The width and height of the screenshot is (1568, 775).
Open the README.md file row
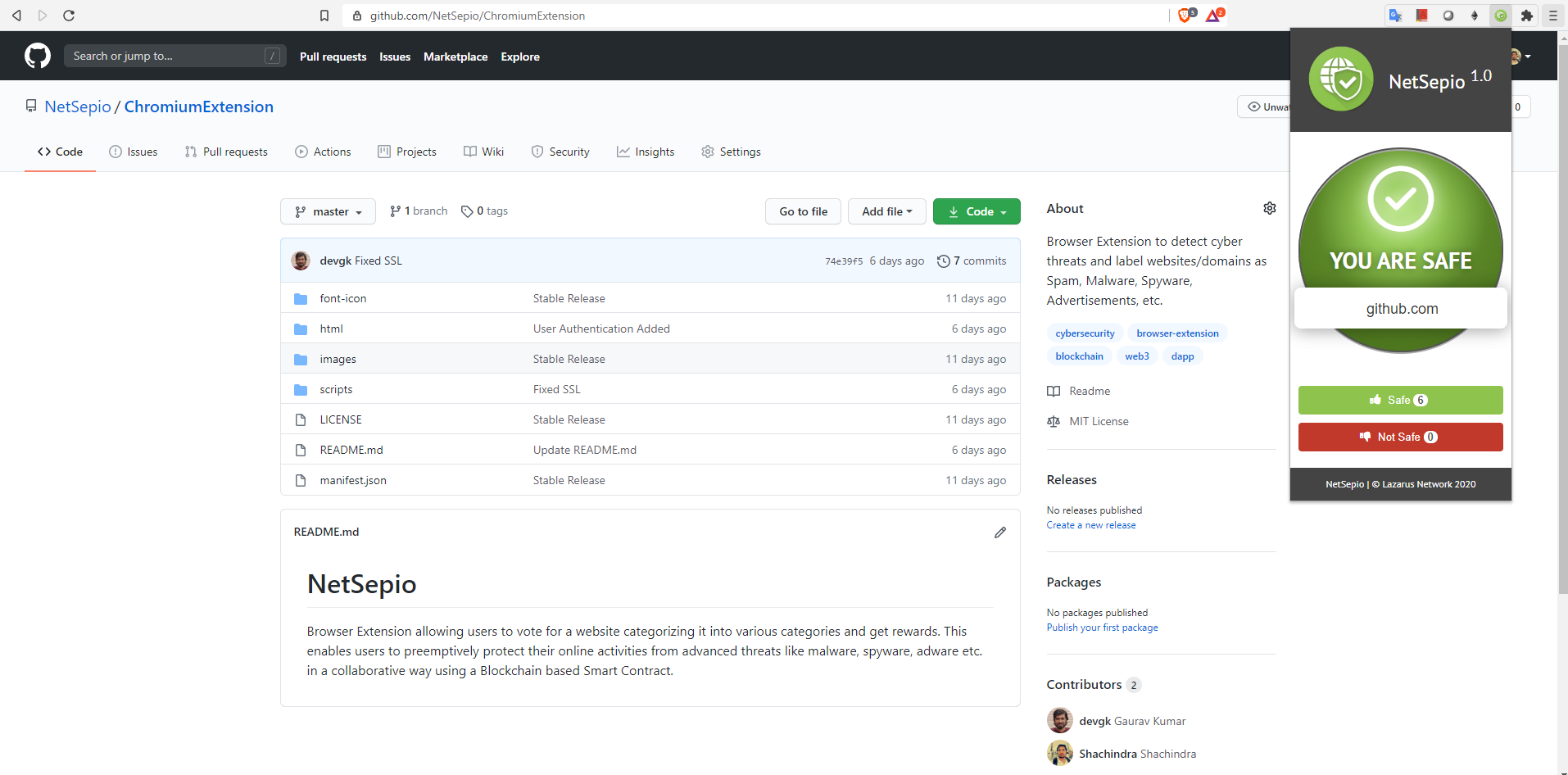[650, 450]
